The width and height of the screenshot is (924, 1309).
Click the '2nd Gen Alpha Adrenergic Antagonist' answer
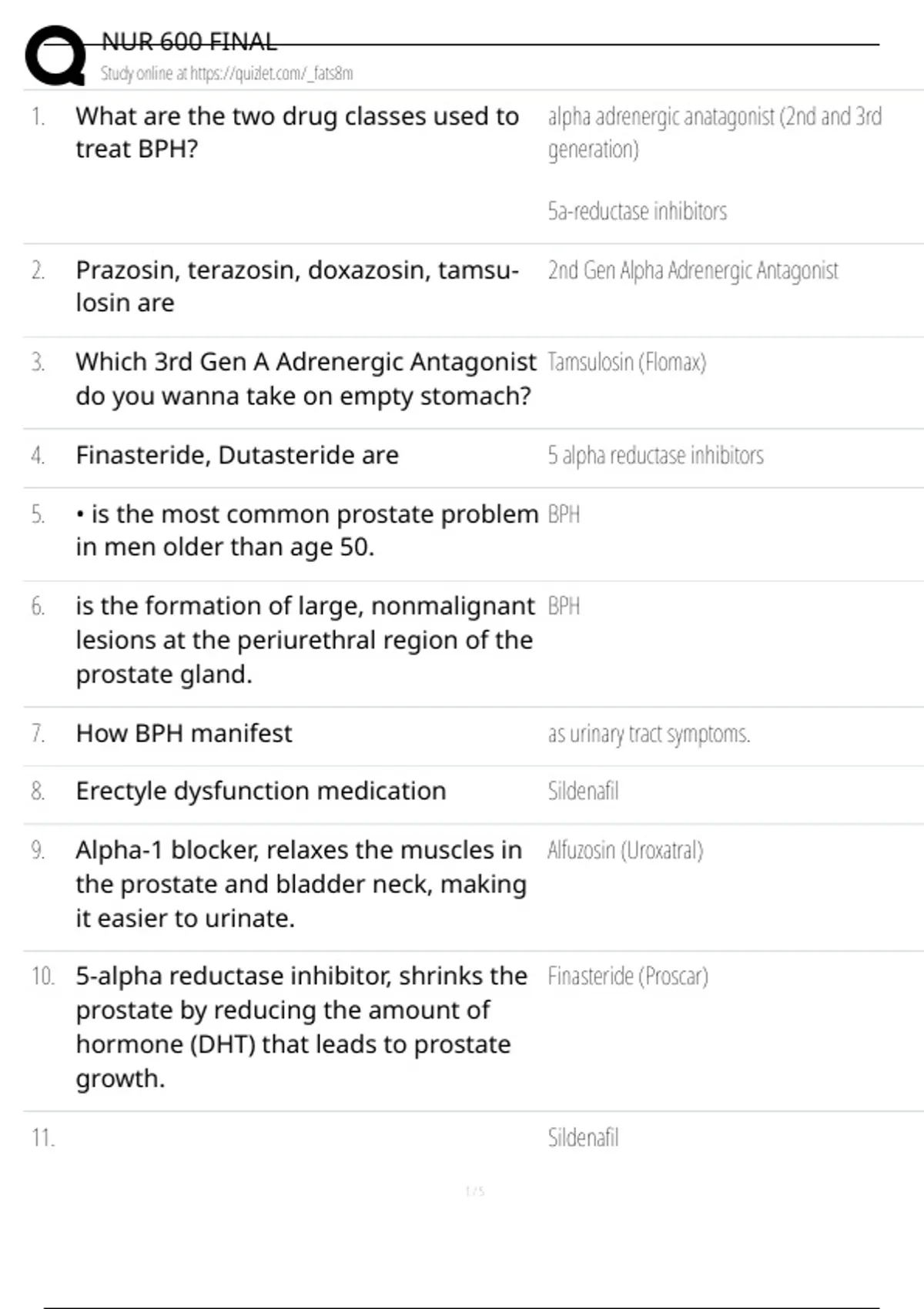(692, 270)
